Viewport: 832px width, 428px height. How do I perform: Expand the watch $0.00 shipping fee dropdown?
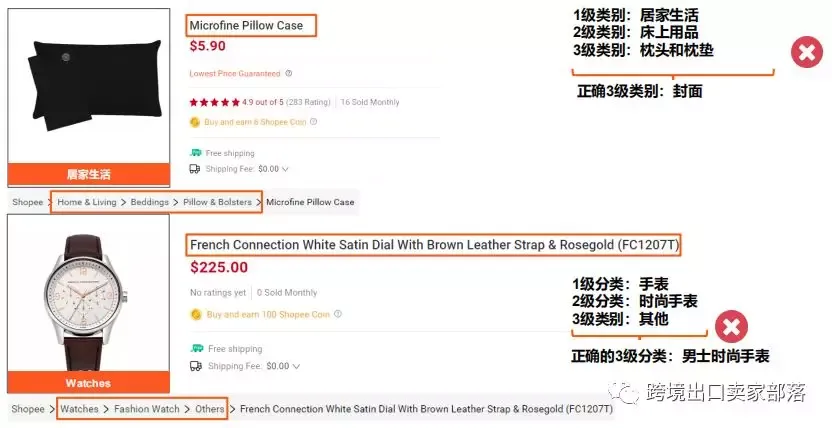296,366
